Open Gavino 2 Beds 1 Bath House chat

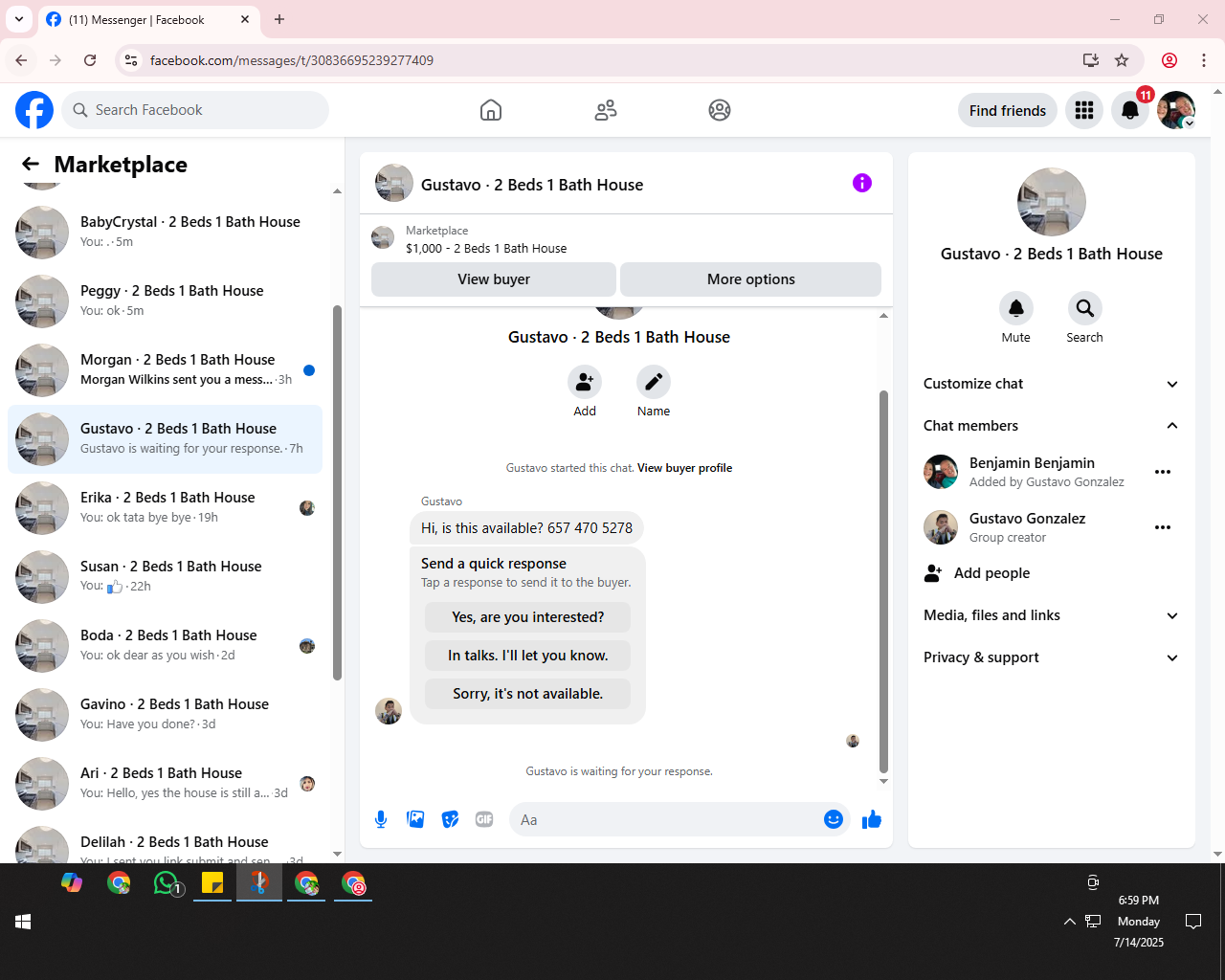(x=165, y=715)
